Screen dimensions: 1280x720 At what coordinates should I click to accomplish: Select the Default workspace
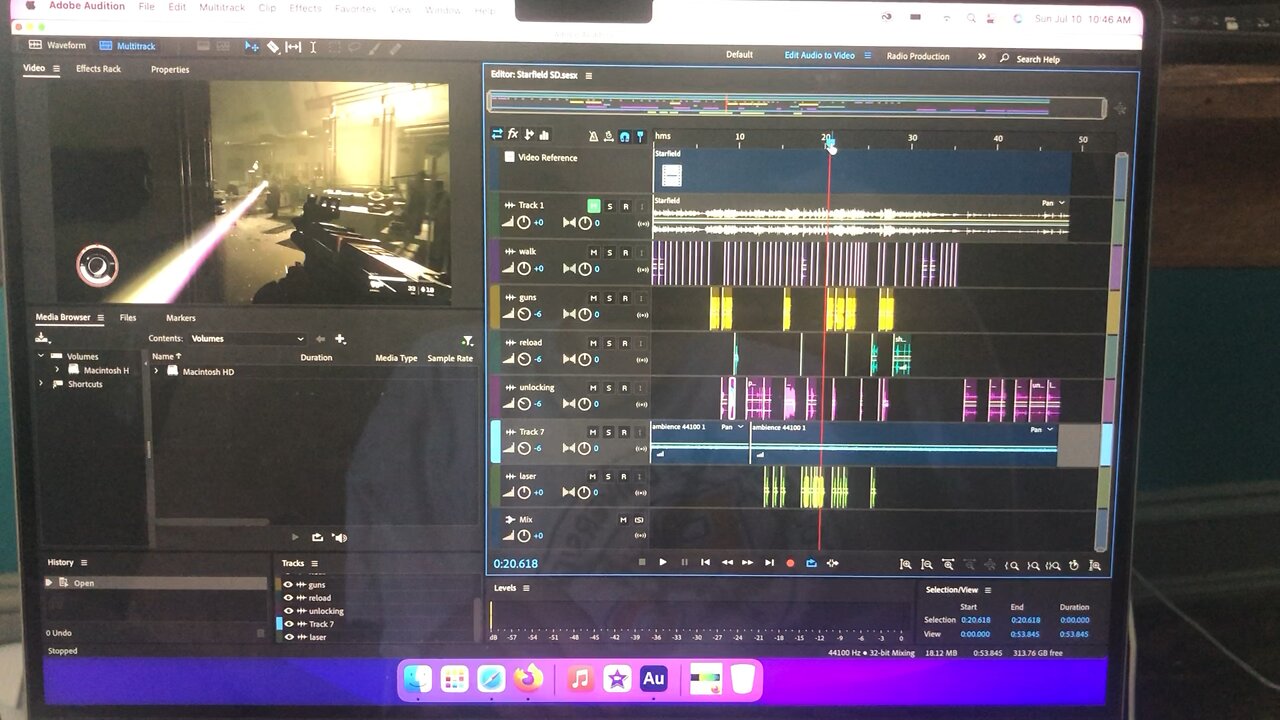(739, 55)
